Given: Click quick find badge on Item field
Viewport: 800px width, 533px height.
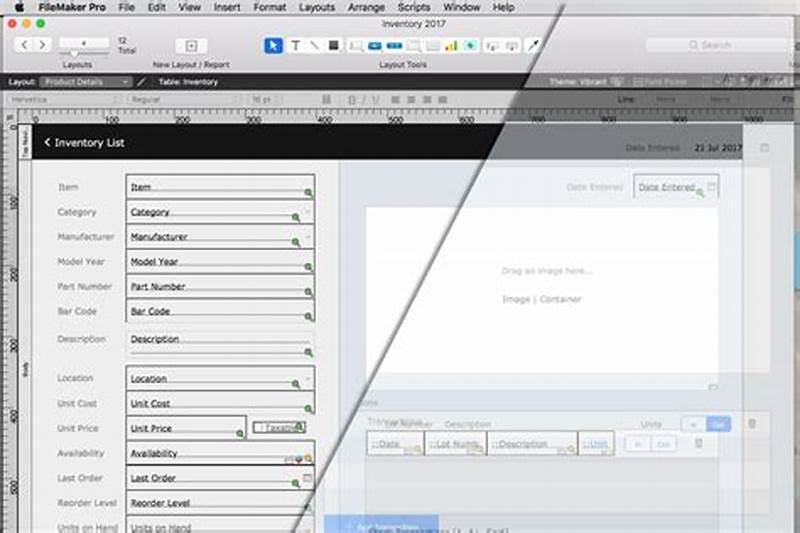Looking at the screenshot, I should [x=308, y=193].
